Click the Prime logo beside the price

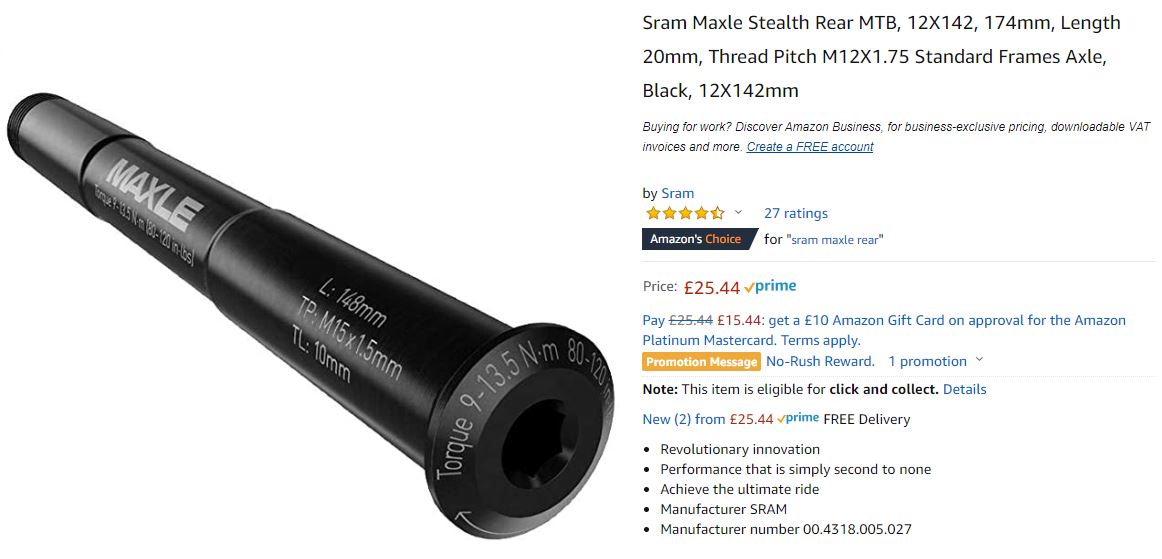click(x=771, y=286)
